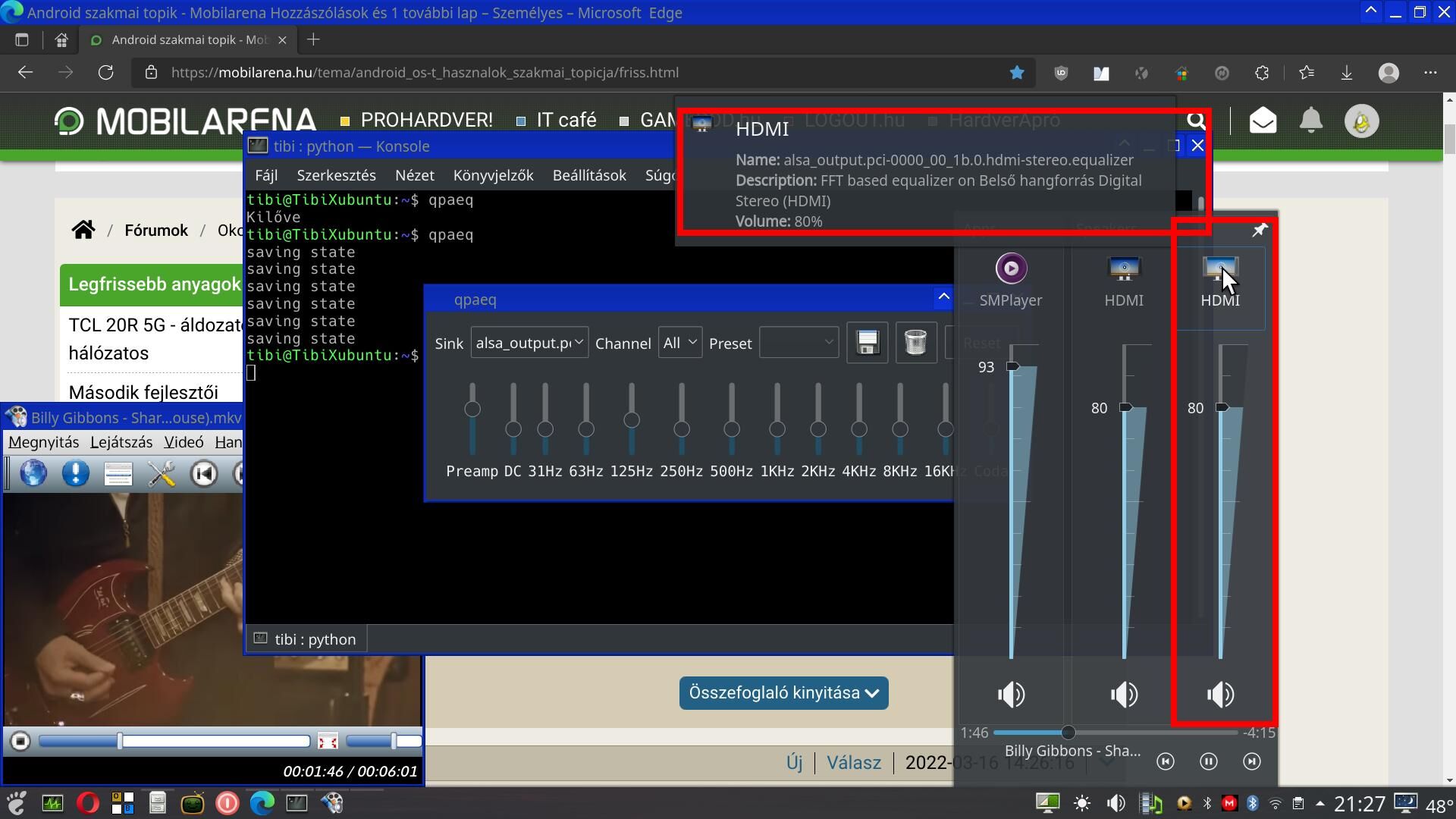Mute the SMPlayer stream in the mixer
The width and height of the screenshot is (1456, 819).
tap(1011, 694)
